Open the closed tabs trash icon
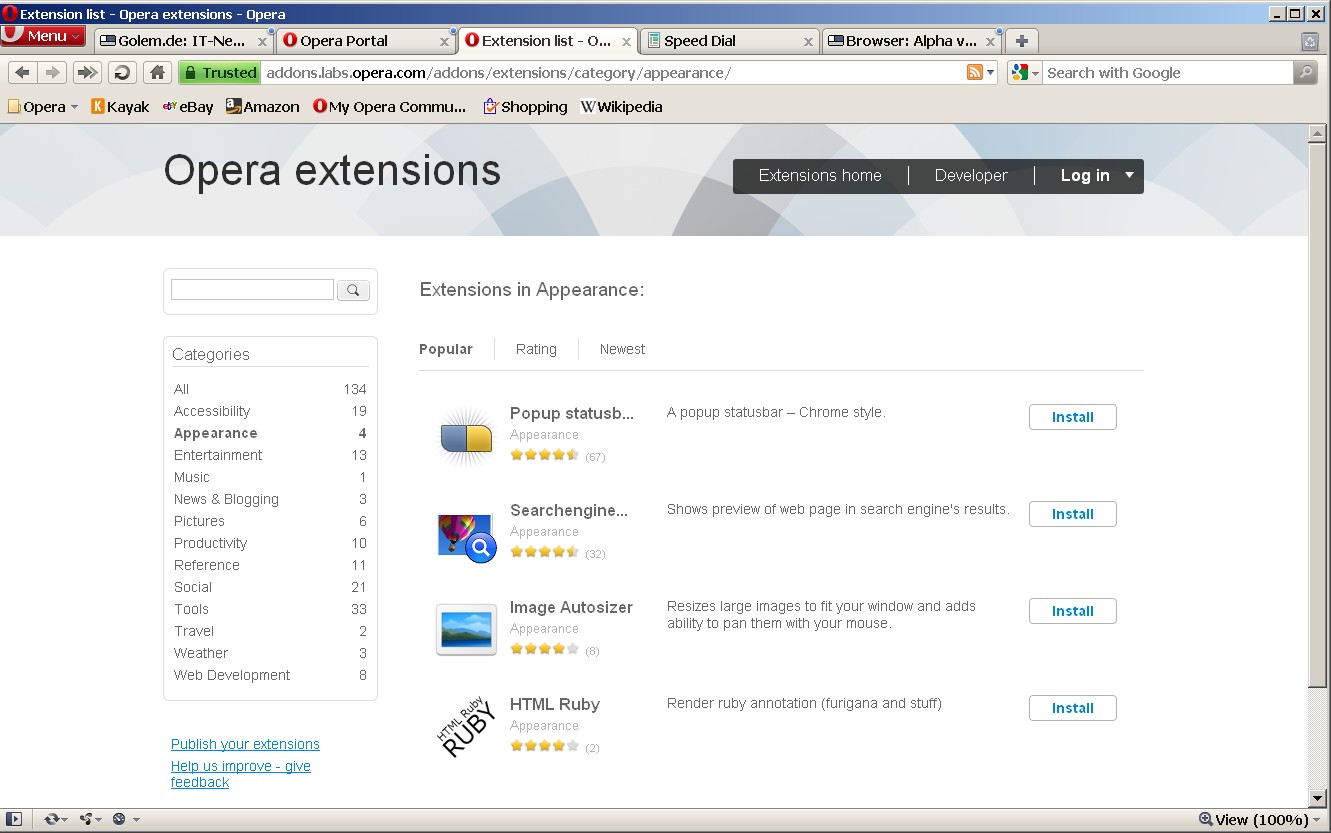The image size is (1331, 833). [x=1309, y=41]
